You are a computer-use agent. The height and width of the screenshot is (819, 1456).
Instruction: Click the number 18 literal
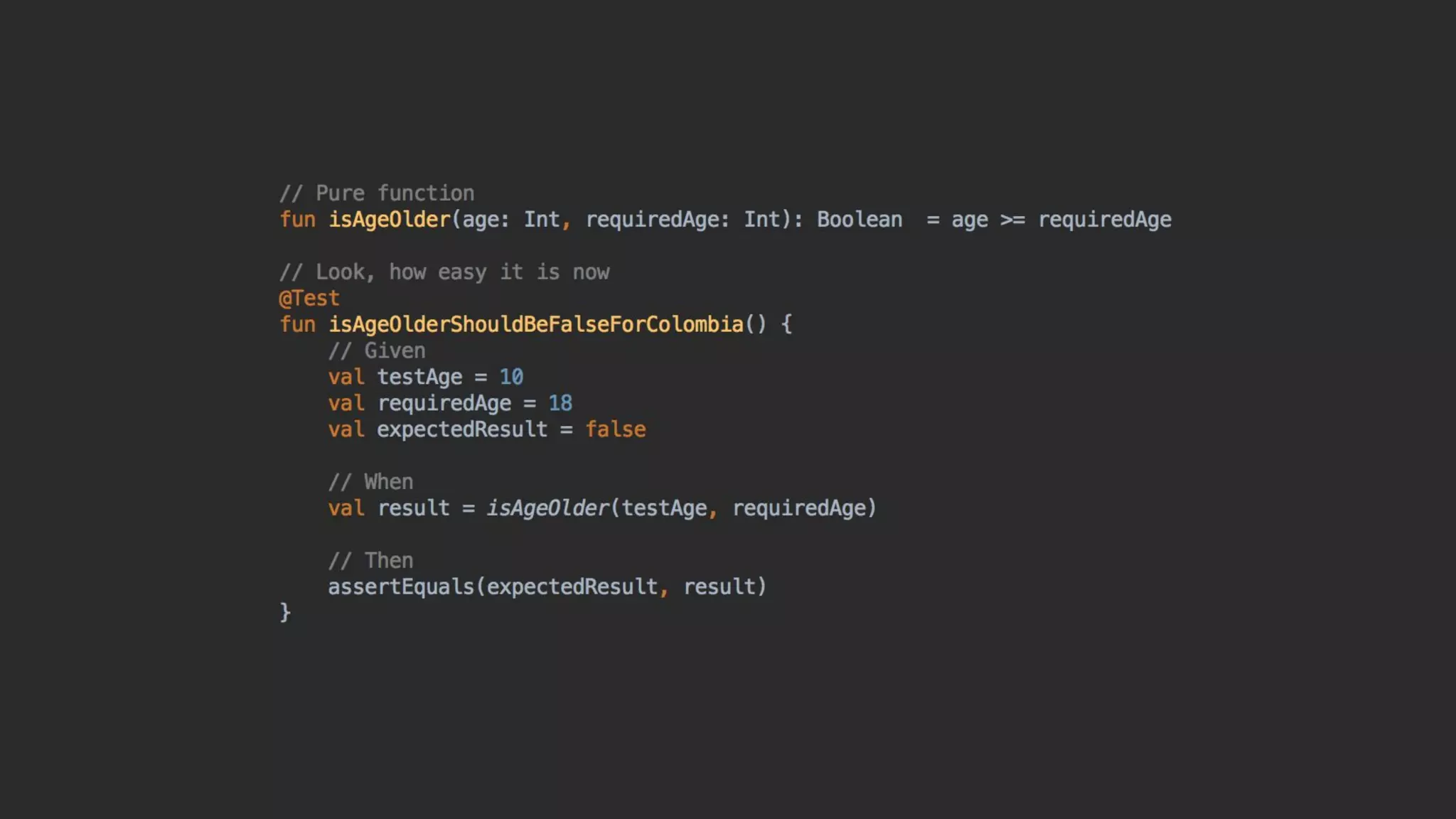coord(560,403)
